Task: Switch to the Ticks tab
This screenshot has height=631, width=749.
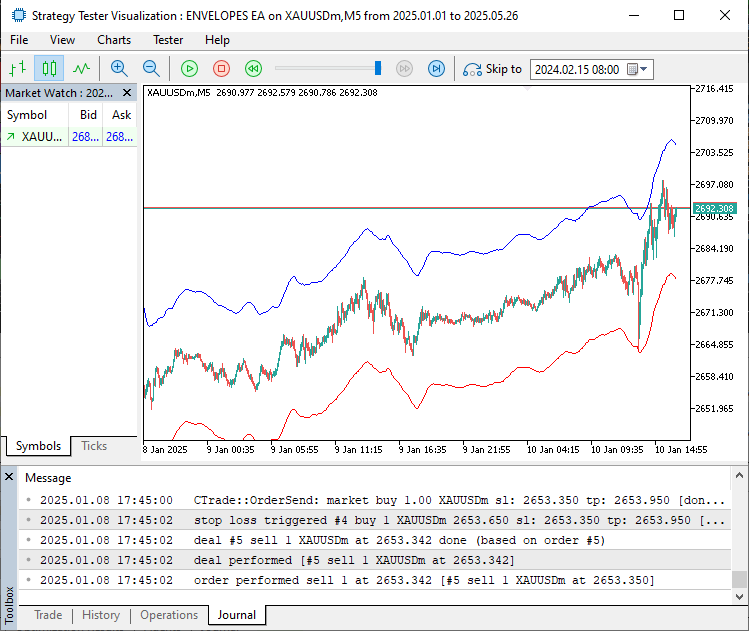Action: coord(94,446)
